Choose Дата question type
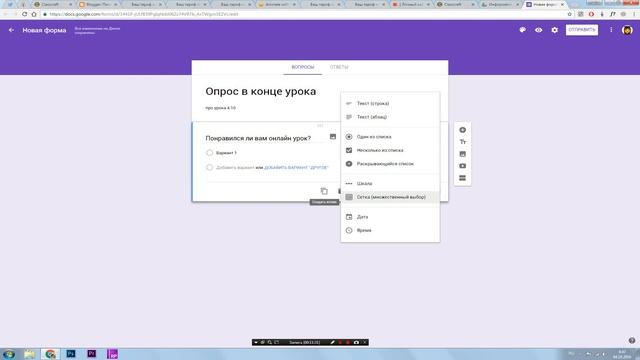640x360 pixels. pyautogui.click(x=390, y=217)
